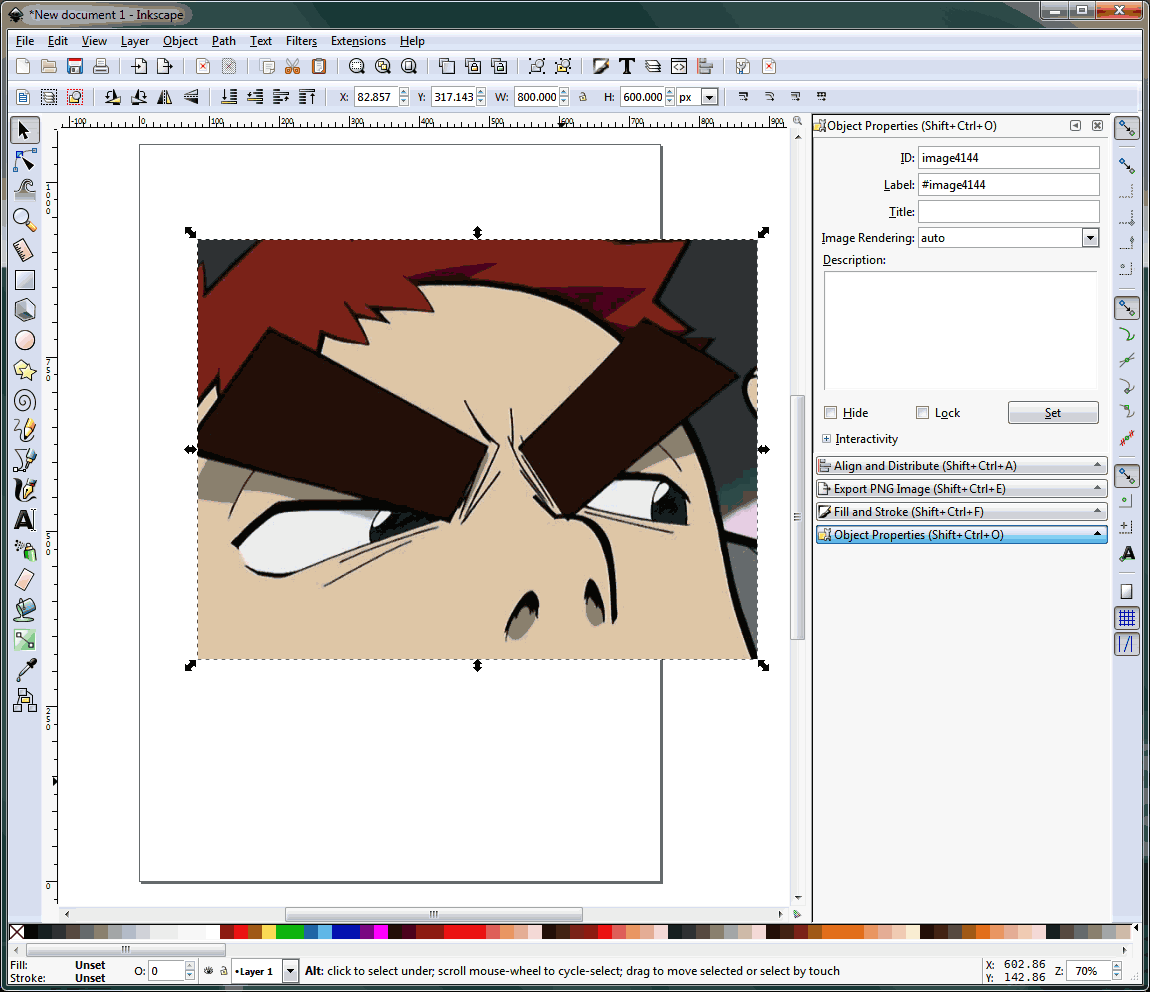The height and width of the screenshot is (992, 1150).
Task: Open the Object menu
Action: [180, 41]
